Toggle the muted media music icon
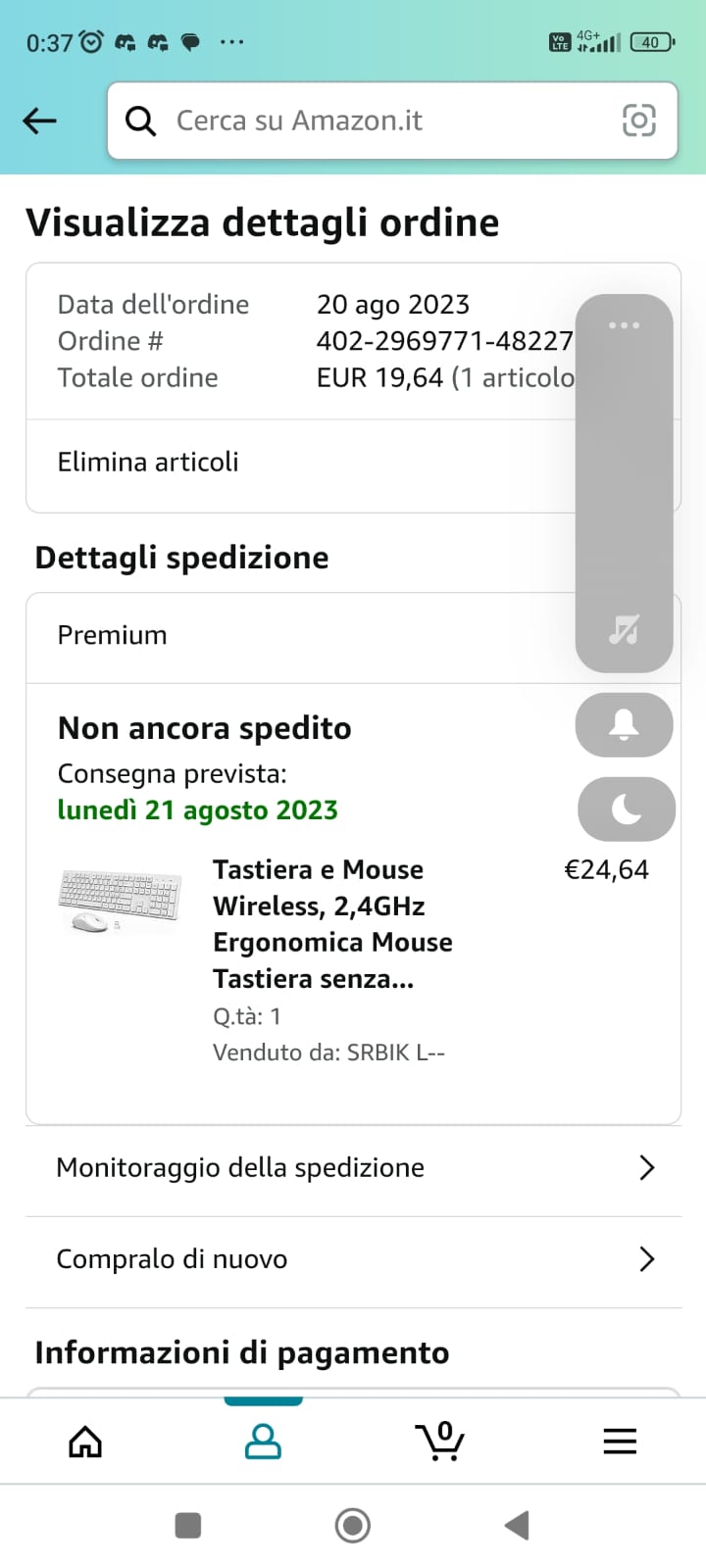This screenshot has width=706, height=1568. pyautogui.click(x=624, y=629)
